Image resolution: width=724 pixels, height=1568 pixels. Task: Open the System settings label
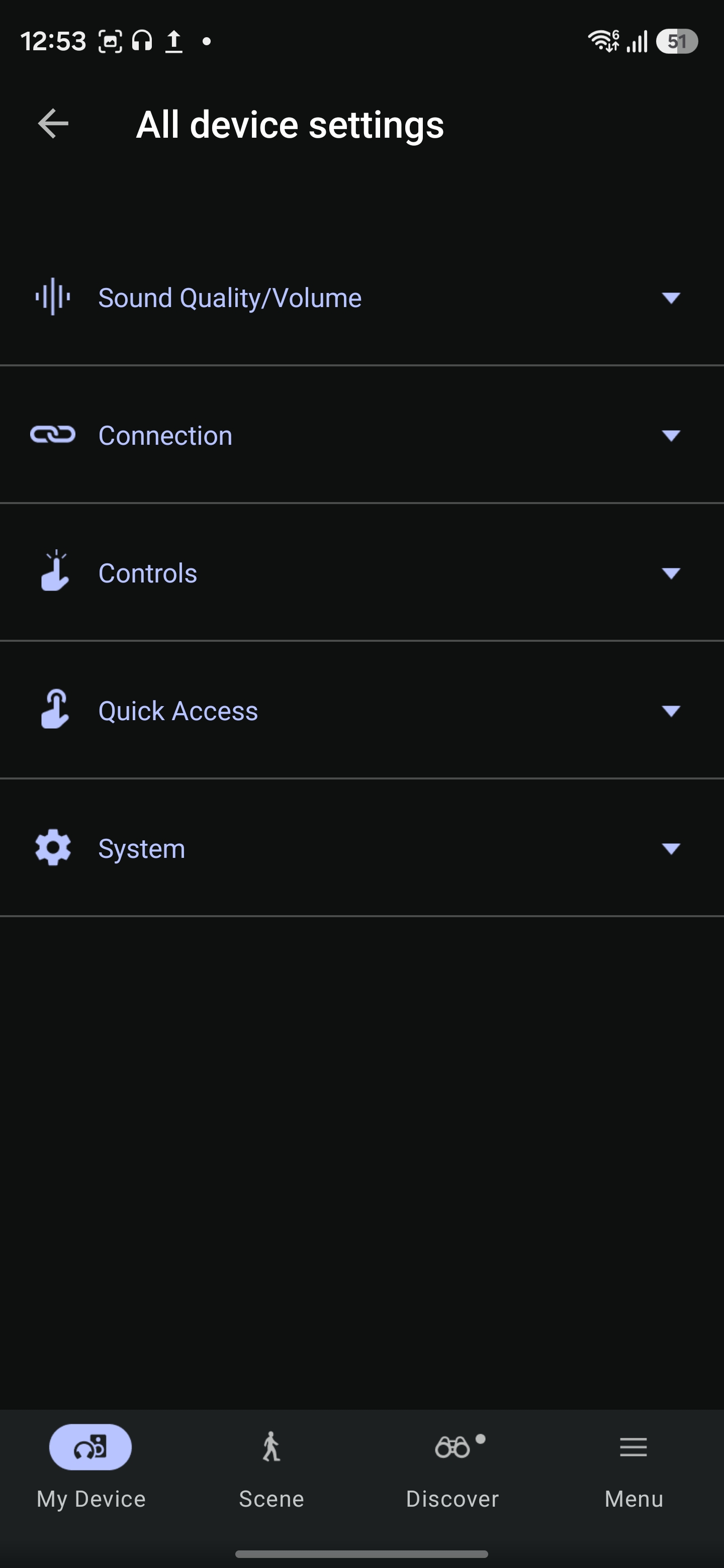141,849
